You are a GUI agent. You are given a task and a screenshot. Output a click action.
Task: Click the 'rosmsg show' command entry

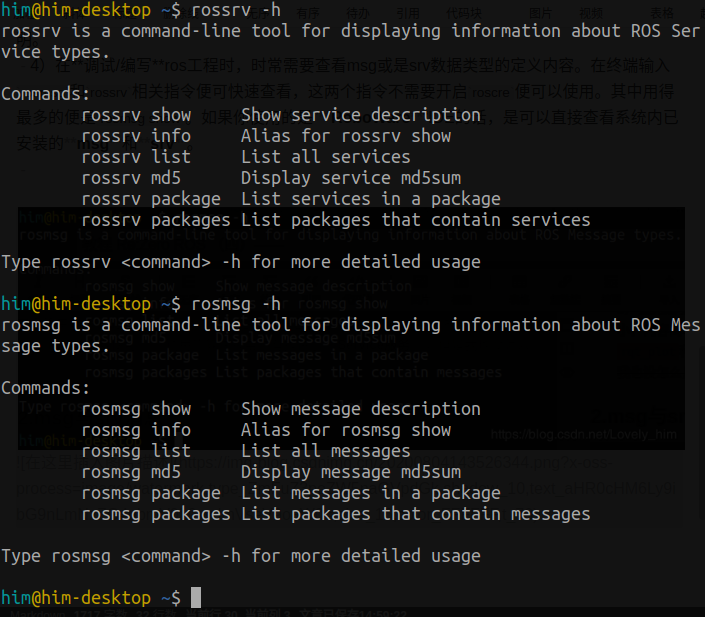point(136,409)
